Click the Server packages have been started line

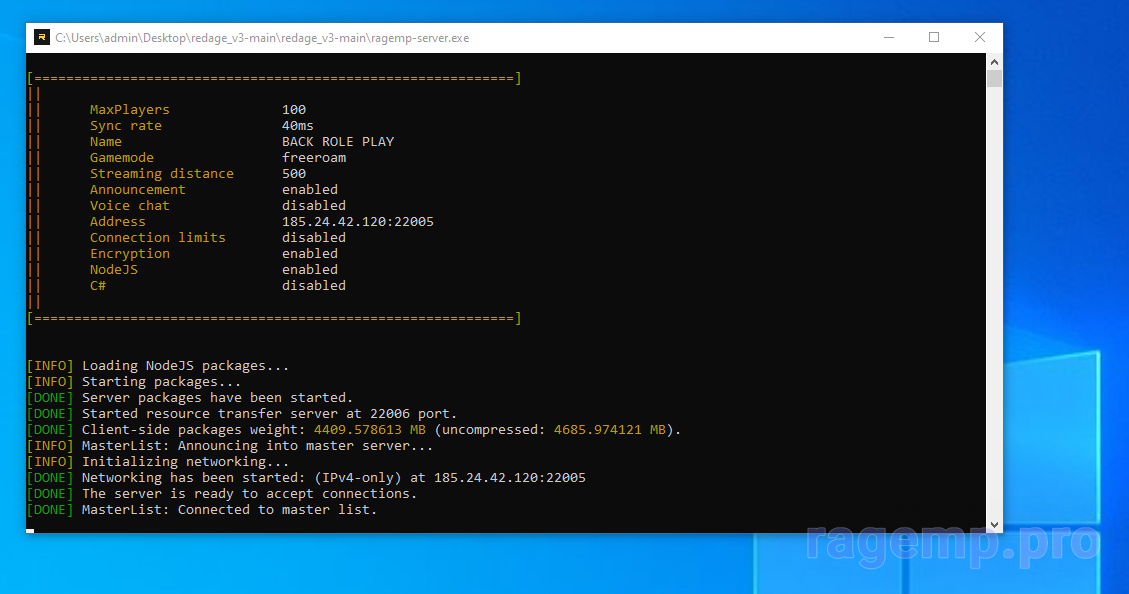click(190, 397)
